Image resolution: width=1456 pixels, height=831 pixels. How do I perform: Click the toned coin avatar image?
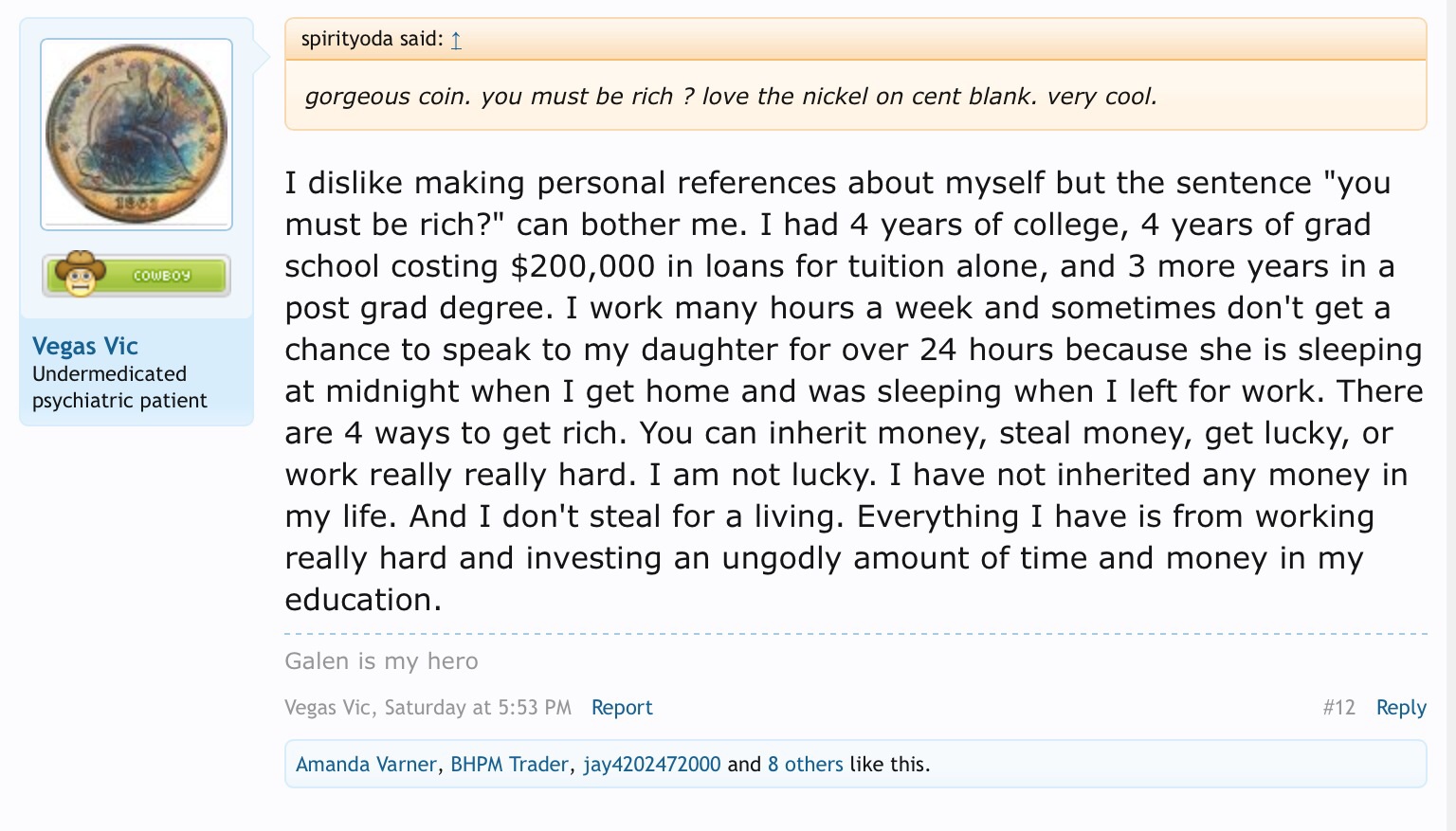click(136, 134)
